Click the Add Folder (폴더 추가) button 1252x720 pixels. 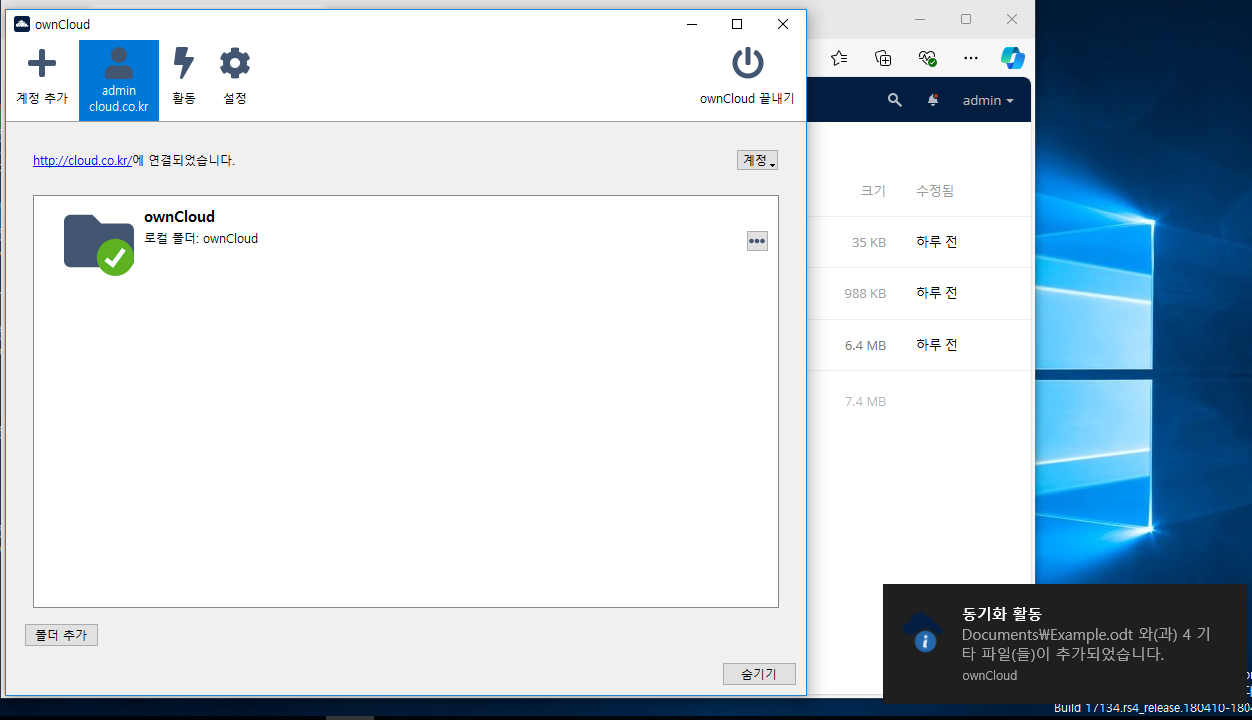tap(61, 635)
